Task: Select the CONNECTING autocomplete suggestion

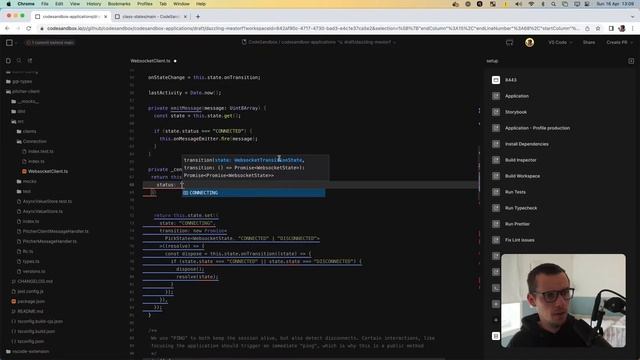Action: tap(253, 193)
